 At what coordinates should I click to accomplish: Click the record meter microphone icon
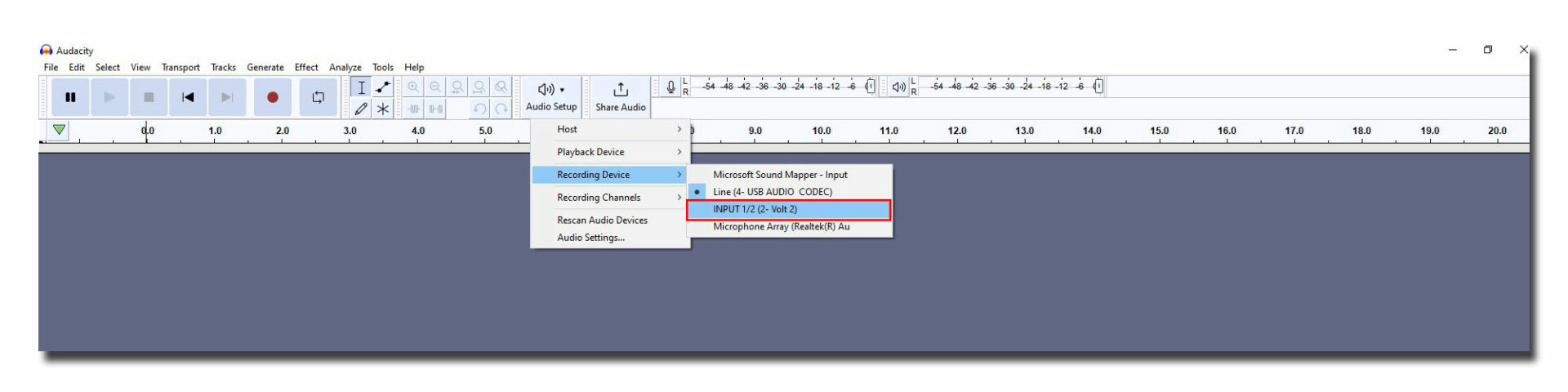tap(670, 87)
